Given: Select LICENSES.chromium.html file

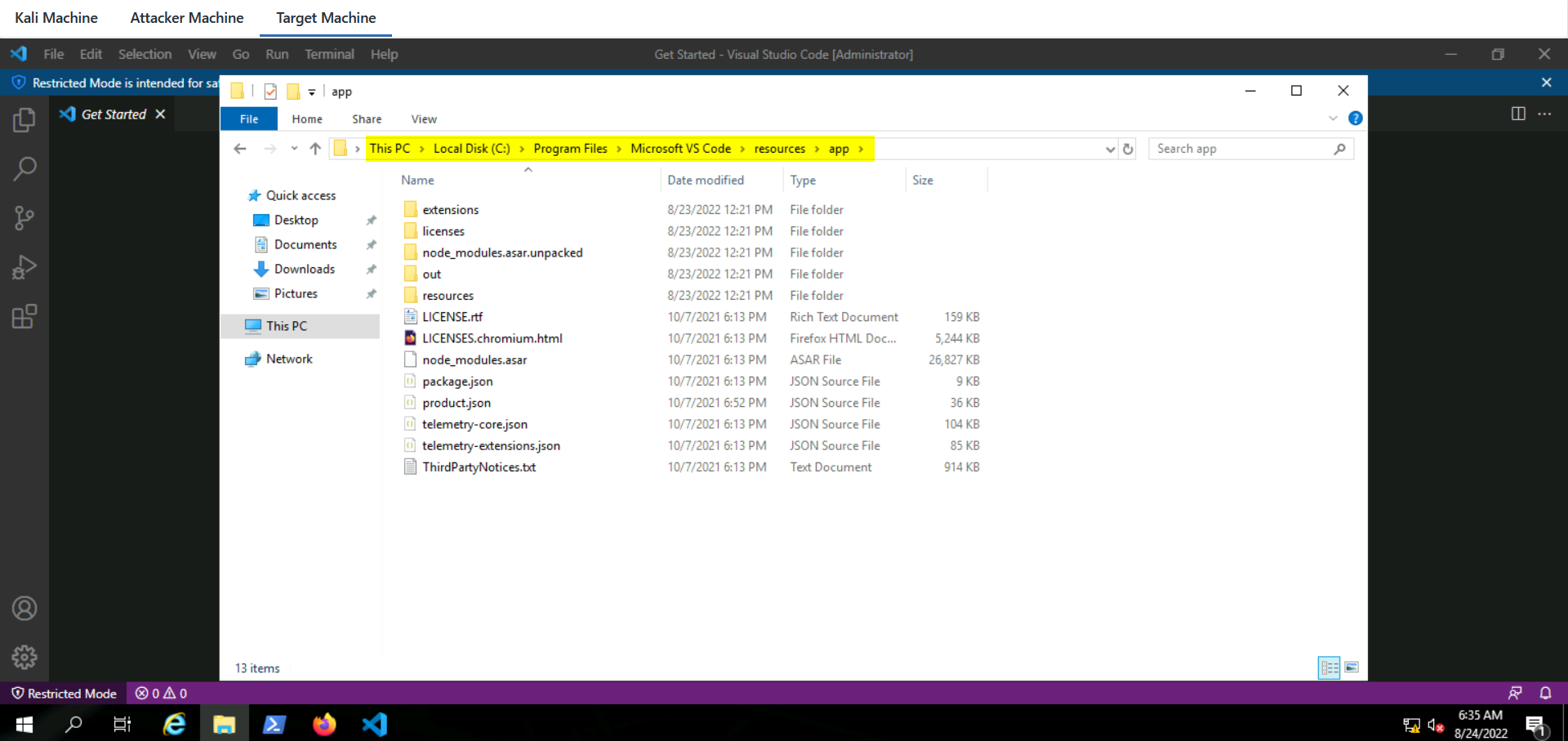Looking at the screenshot, I should (x=492, y=338).
